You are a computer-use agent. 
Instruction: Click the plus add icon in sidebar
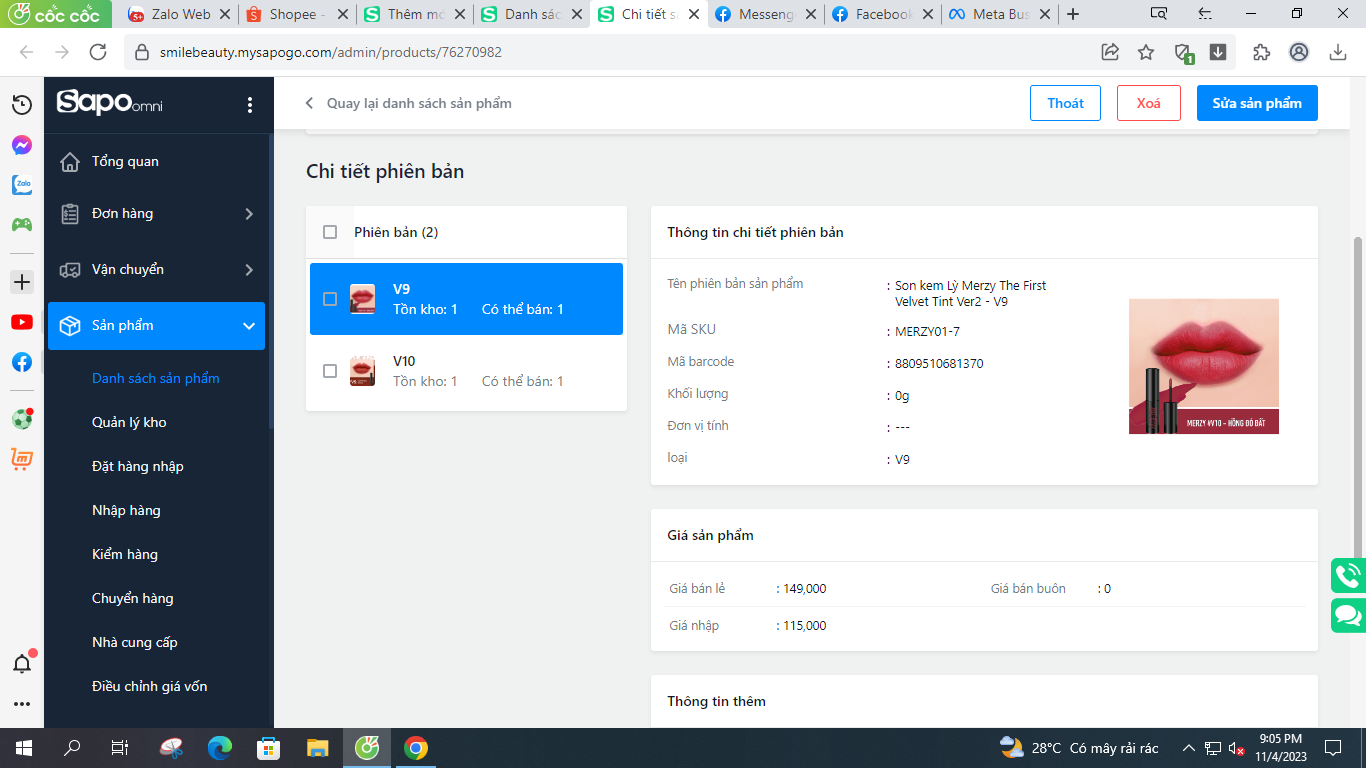[x=21, y=282]
